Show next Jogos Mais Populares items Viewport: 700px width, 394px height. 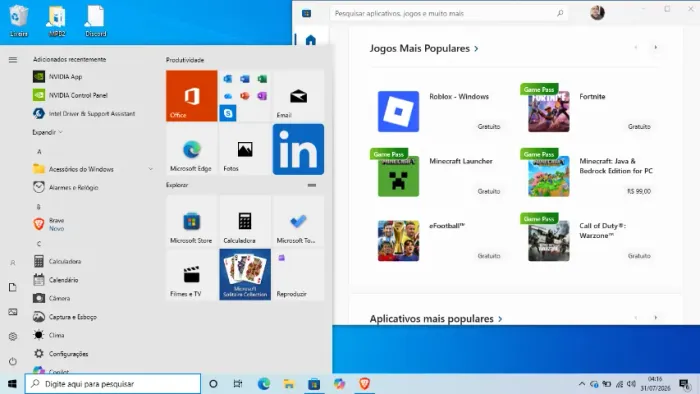tap(655, 47)
